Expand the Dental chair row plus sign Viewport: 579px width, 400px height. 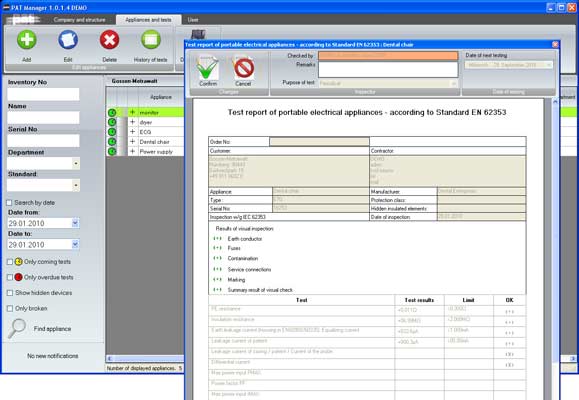133,141
